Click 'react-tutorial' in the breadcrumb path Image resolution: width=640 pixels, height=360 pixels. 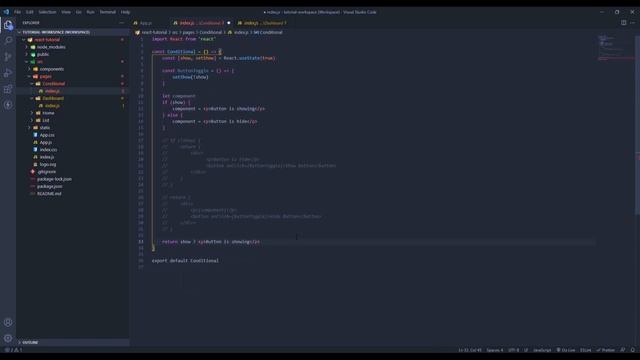(x=154, y=32)
